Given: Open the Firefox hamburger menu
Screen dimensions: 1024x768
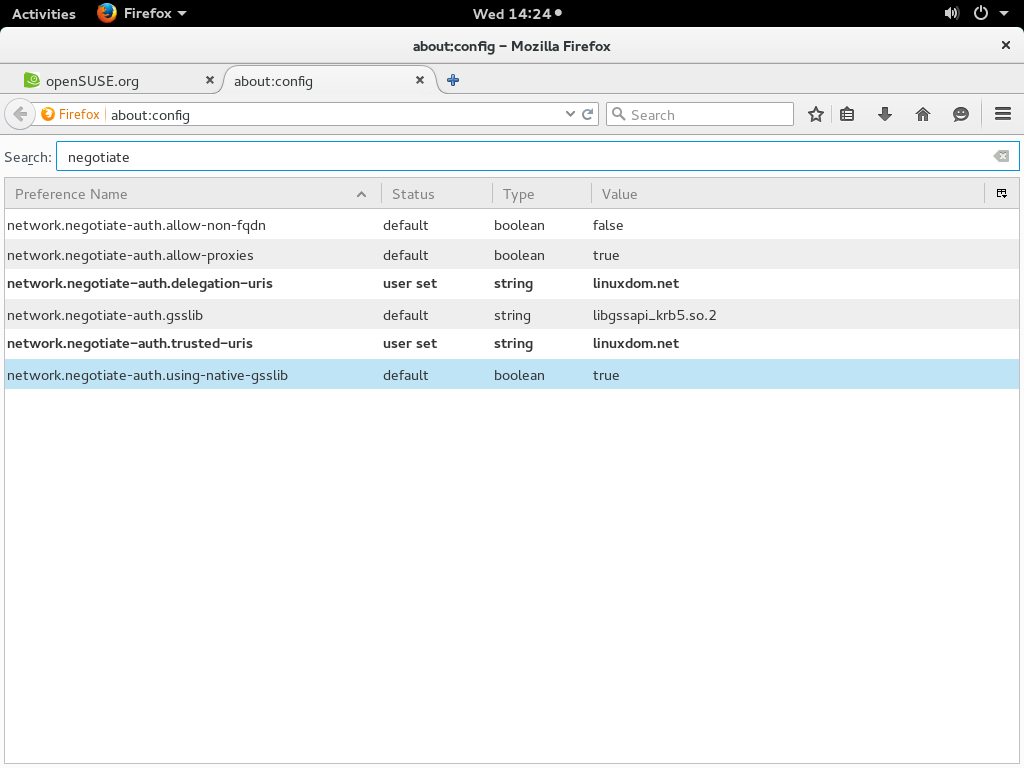Looking at the screenshot, I should [1002, 114].
